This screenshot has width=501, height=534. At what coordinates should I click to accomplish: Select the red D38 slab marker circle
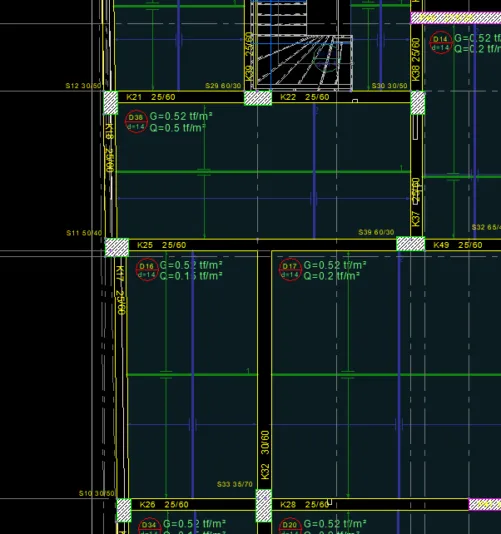[136, 122]
